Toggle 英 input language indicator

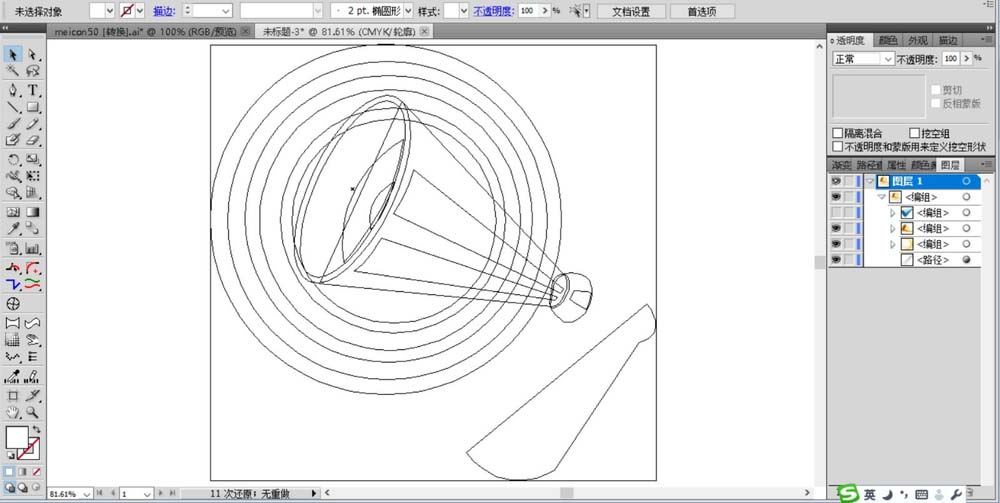click(x=870, y=495)
